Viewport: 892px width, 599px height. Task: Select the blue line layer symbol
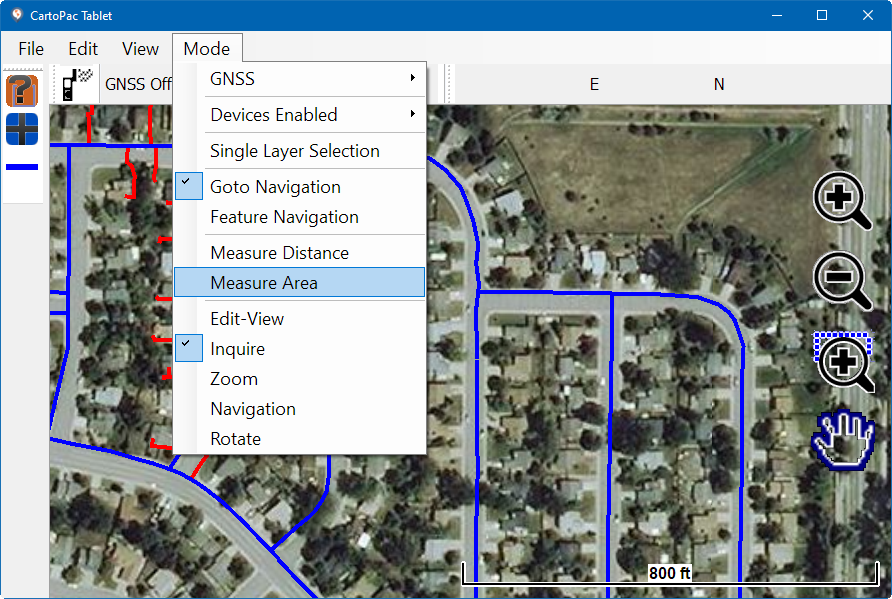pos(22,167)
